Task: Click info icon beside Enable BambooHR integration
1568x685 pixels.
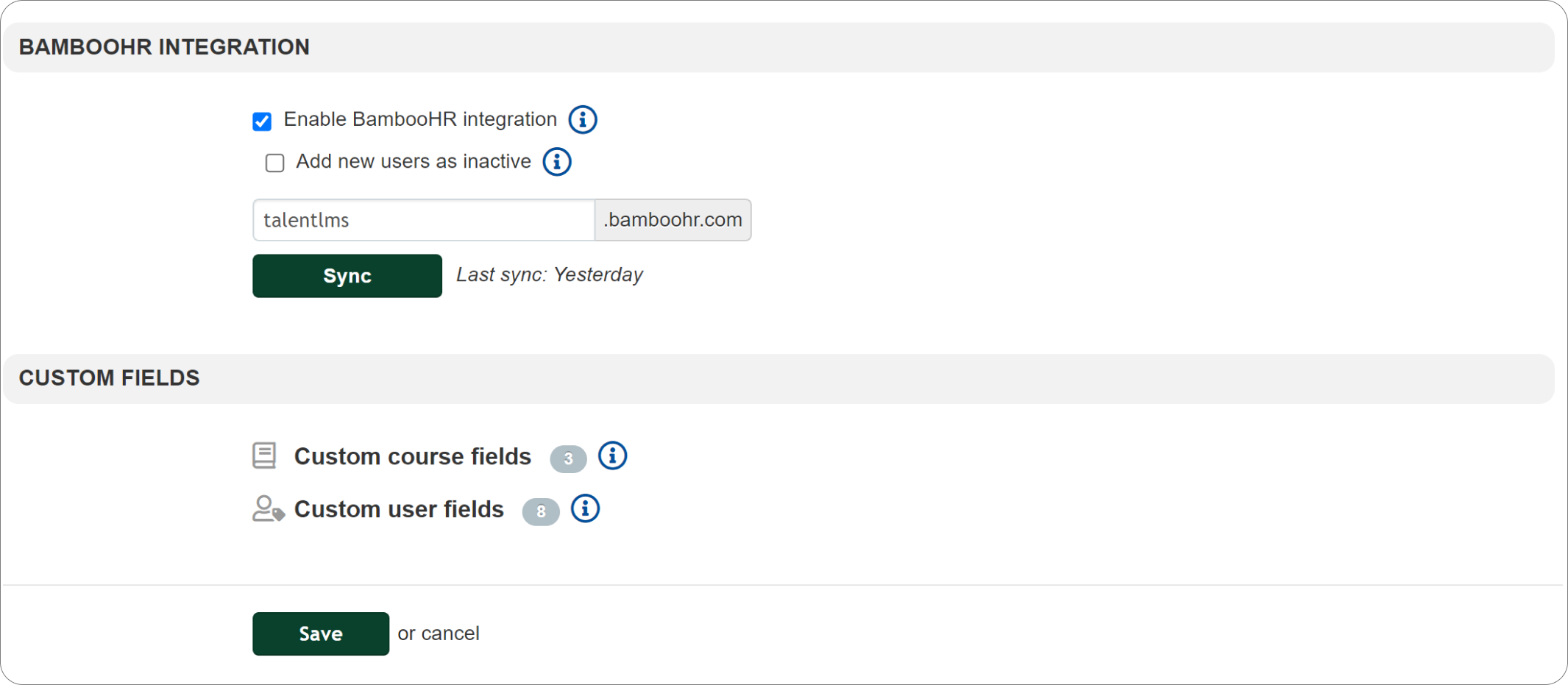Action: tap(583, 119)
